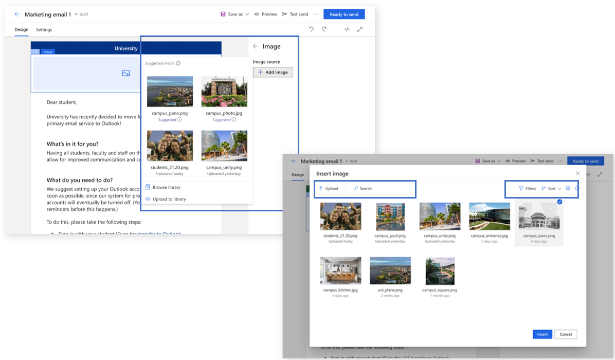Click the Cancel button
This screenshot has height=360, width=615.
(x=566, y=334)
